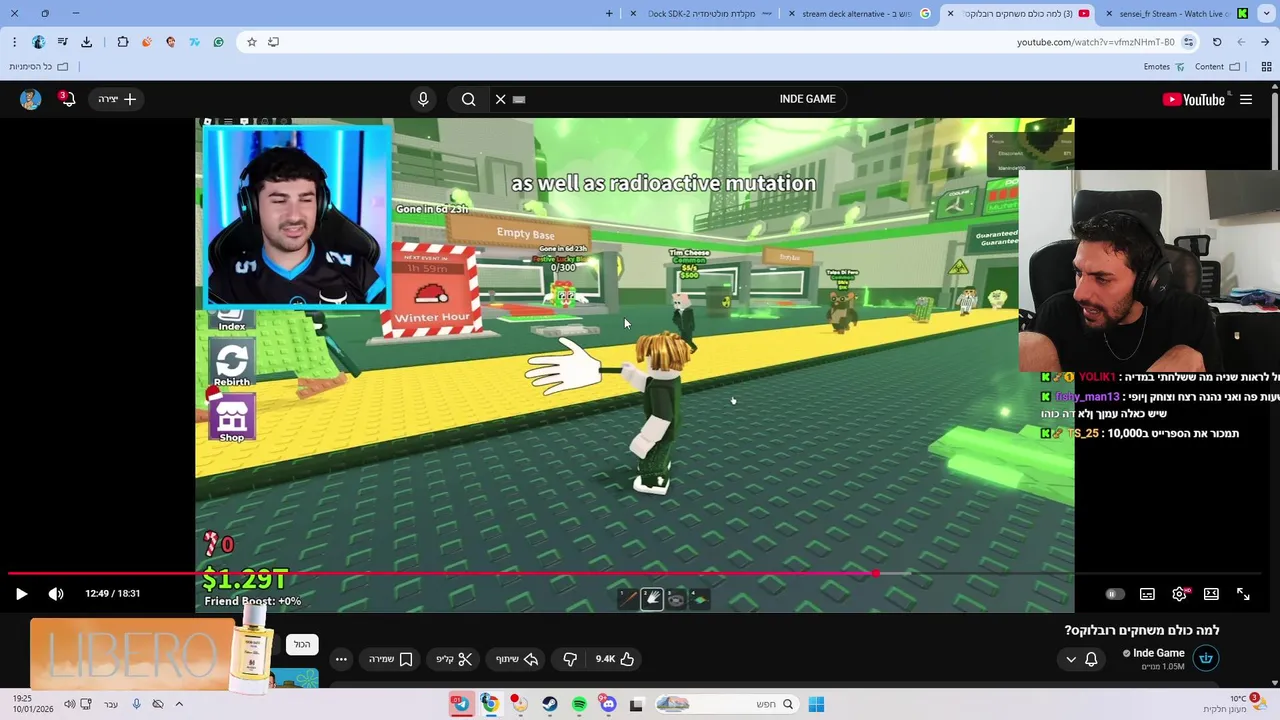Run YouTube search with magnifier
1280x720 pixels.
(x=468, y=99)
